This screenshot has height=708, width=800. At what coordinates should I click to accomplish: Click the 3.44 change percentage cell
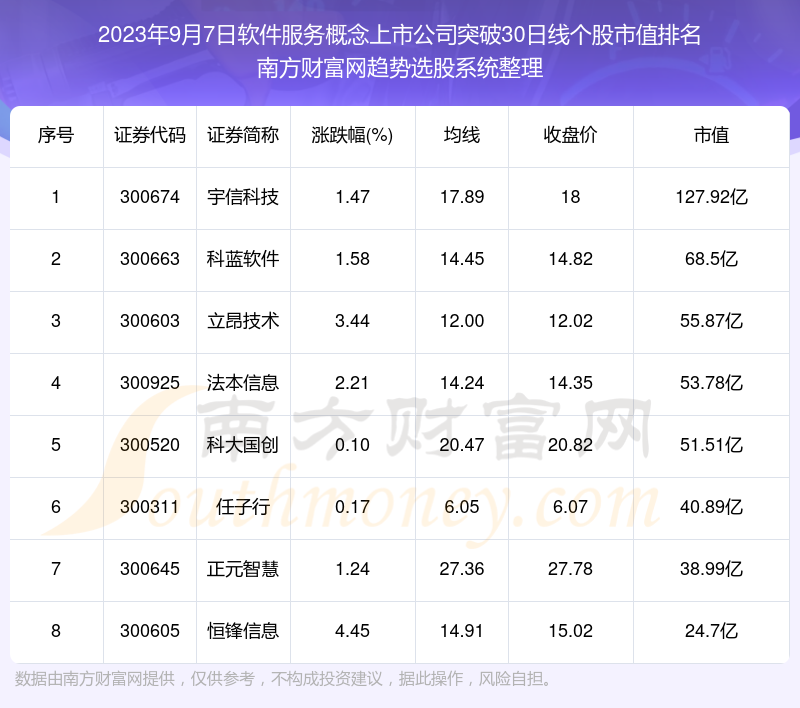[352, 321]
